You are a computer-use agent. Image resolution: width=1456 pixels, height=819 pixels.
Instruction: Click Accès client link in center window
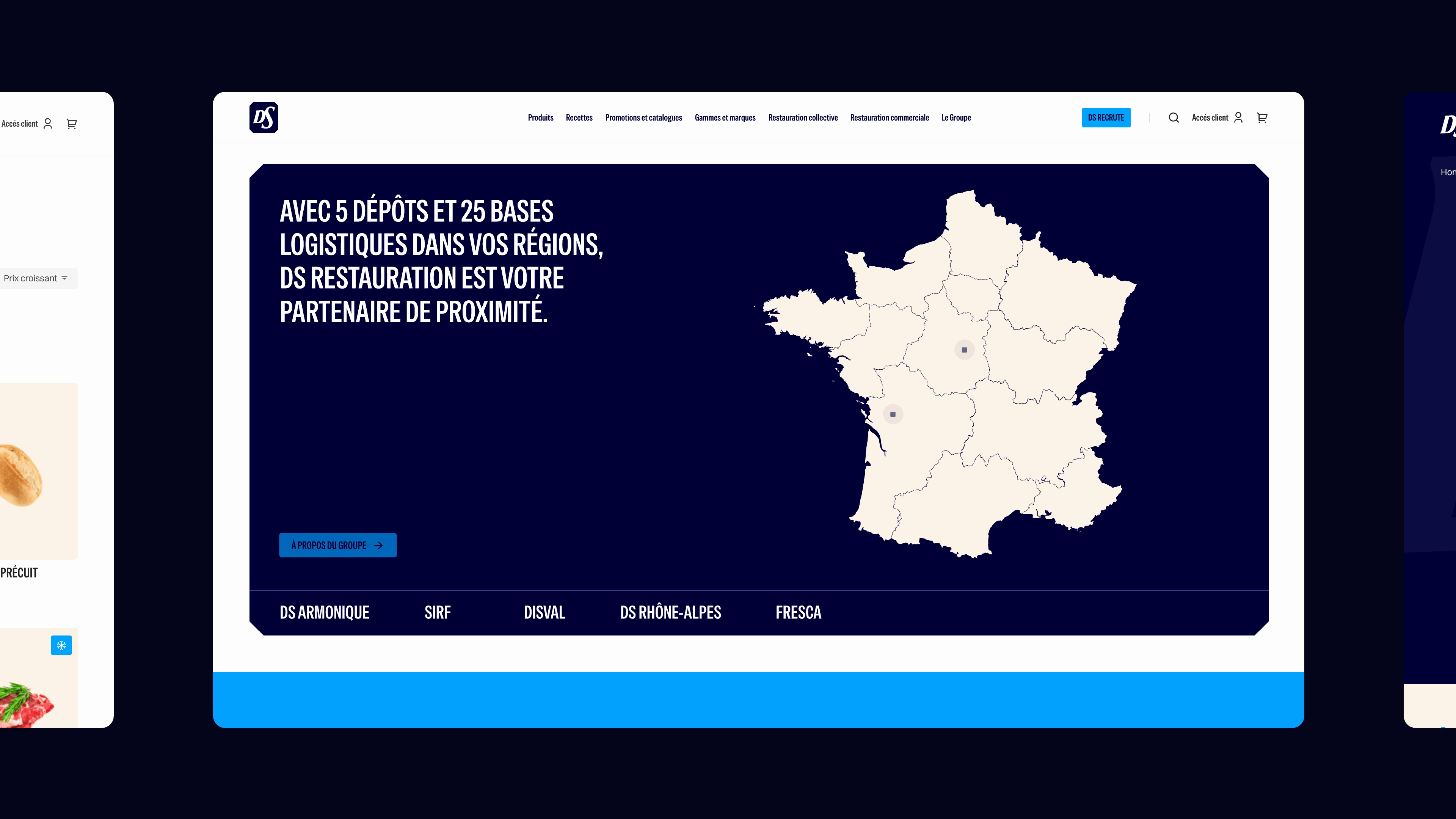click(x=1210, y=118)
